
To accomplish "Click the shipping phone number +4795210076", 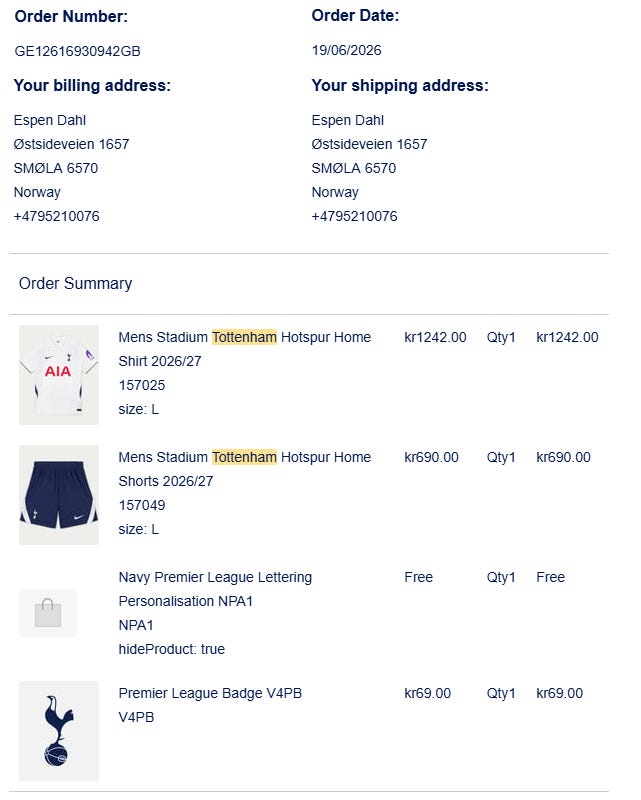I will (354, 216).
